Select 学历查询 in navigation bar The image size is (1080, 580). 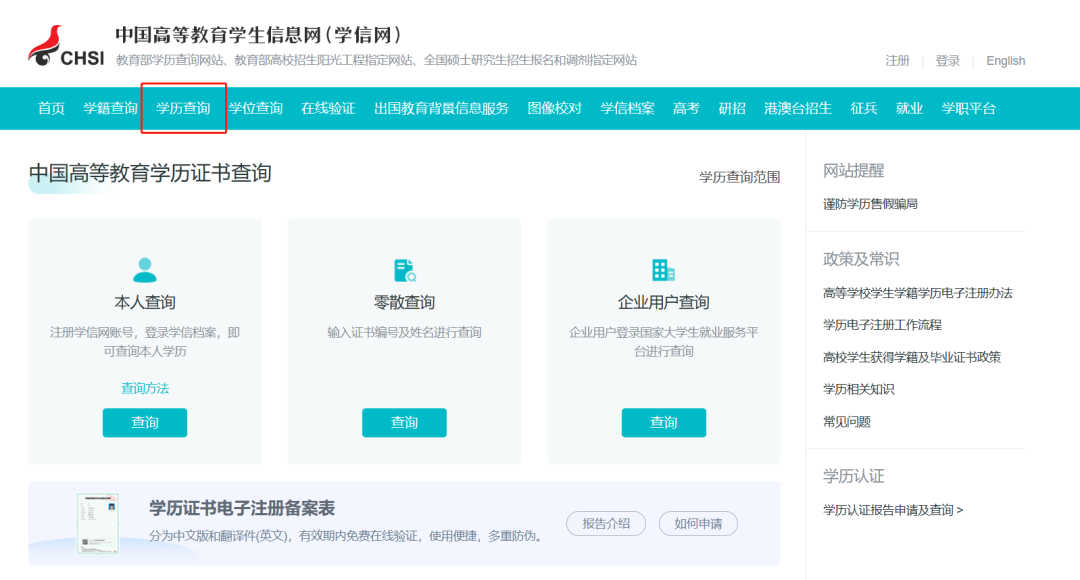[183, 108]
